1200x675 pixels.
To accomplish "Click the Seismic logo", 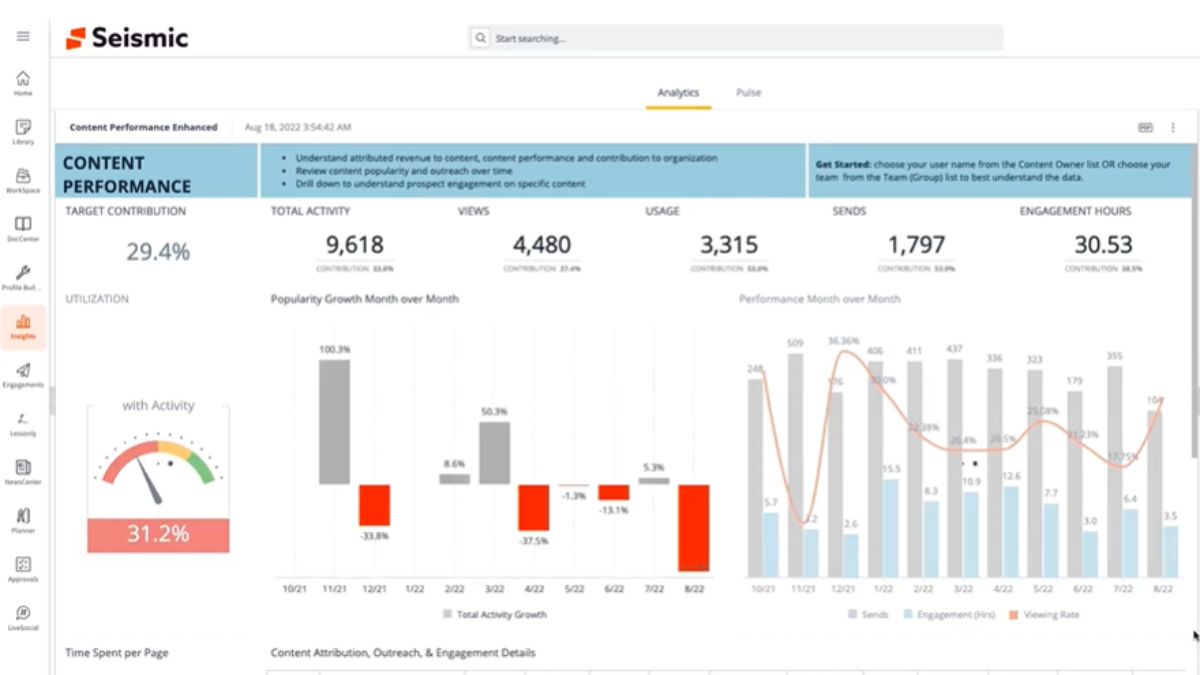I will (125, 37).
